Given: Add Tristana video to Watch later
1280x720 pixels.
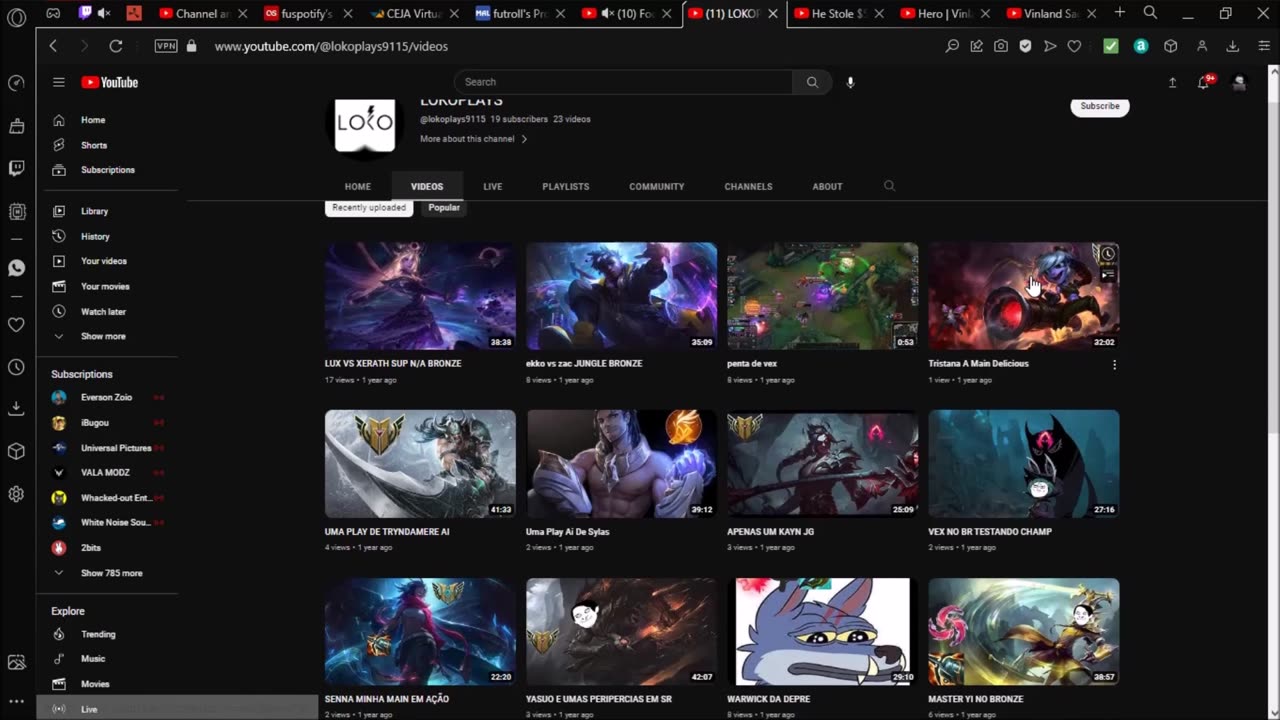Looking at the screenshot, I should point(1107,255).
